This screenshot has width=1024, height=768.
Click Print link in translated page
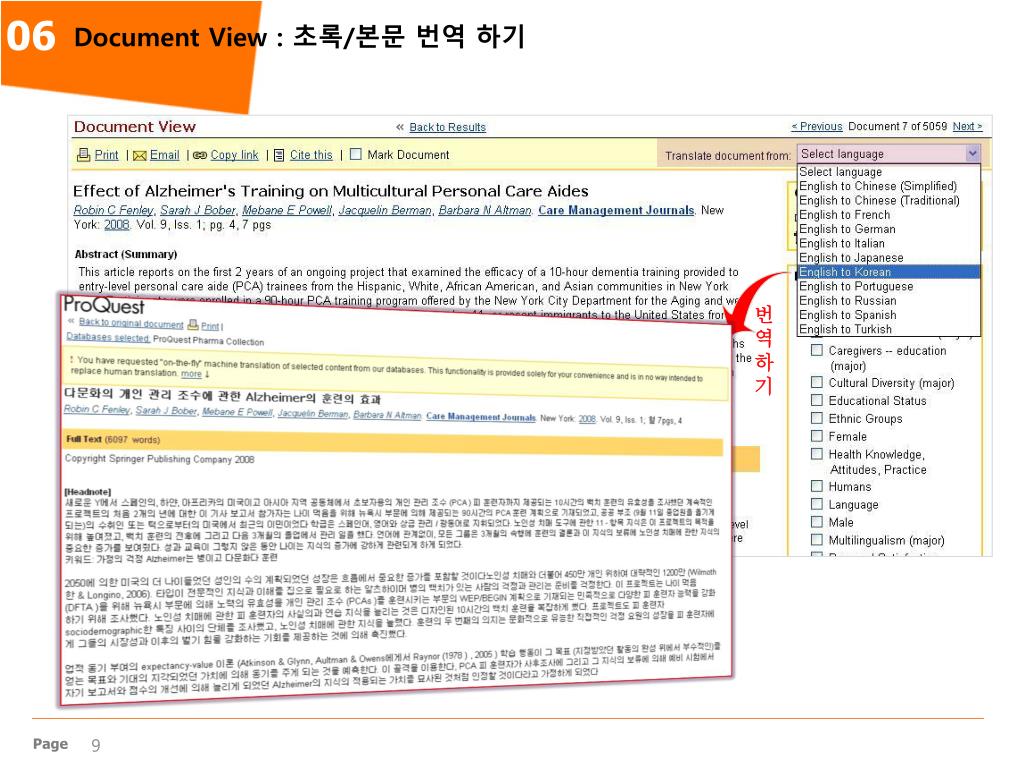pos(210,326)
